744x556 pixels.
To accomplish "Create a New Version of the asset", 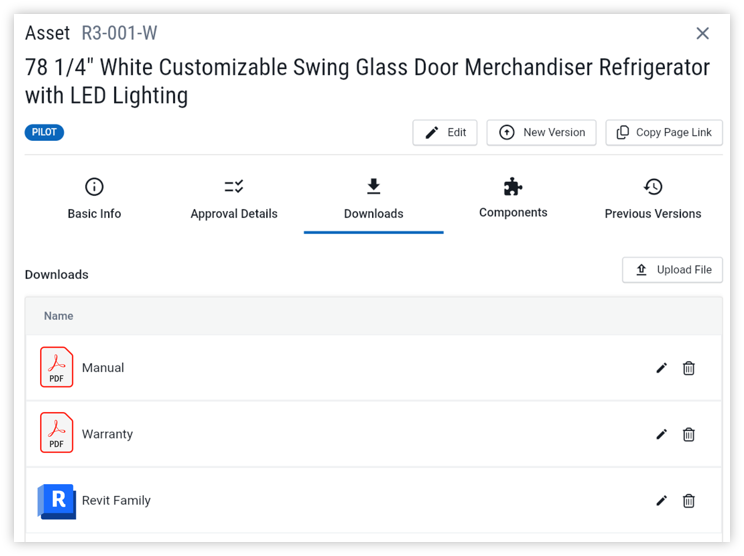I will (541, 132).
